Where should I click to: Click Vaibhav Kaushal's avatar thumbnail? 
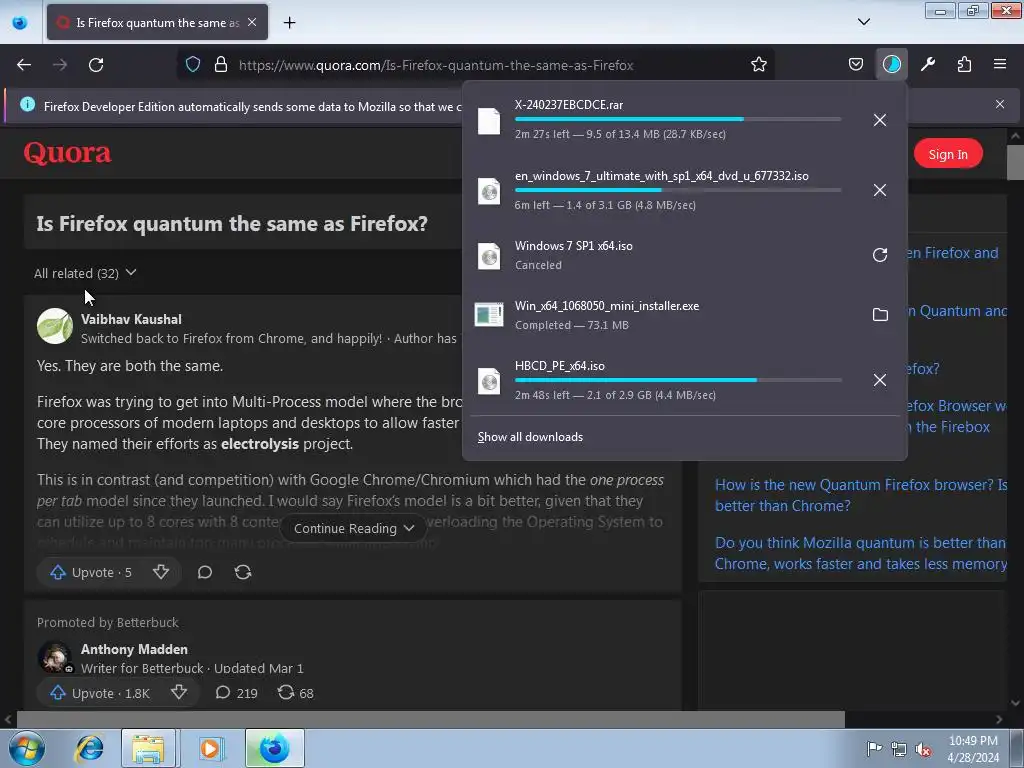55,326
